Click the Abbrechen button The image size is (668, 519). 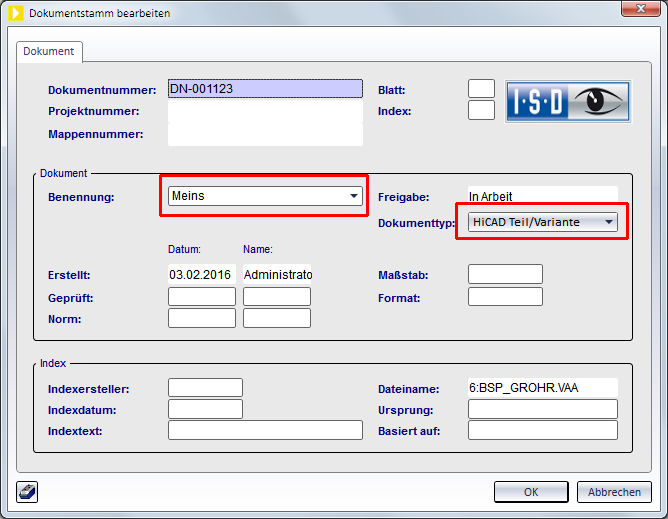(614, 492)
